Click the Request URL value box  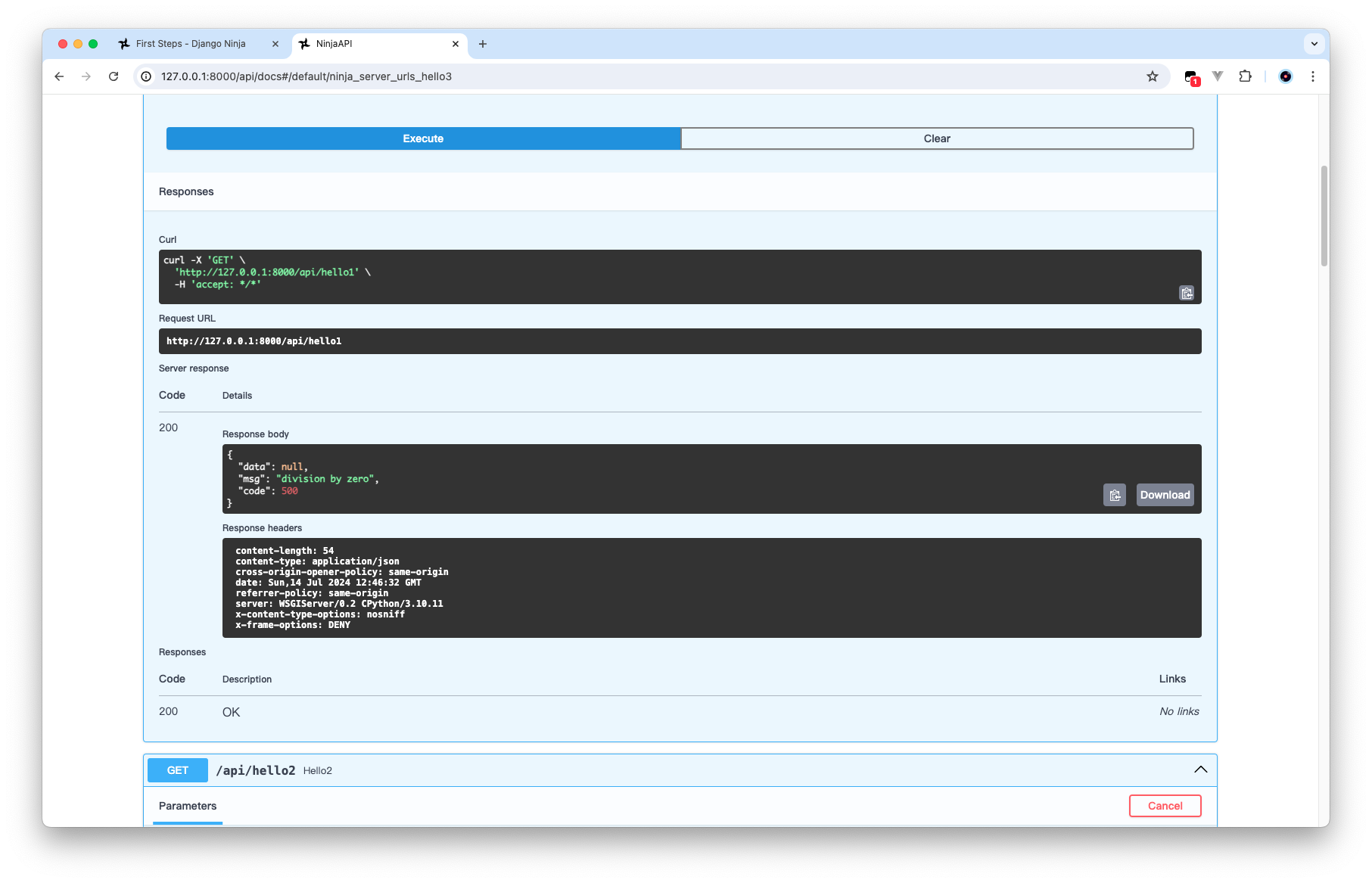[680, 341]
